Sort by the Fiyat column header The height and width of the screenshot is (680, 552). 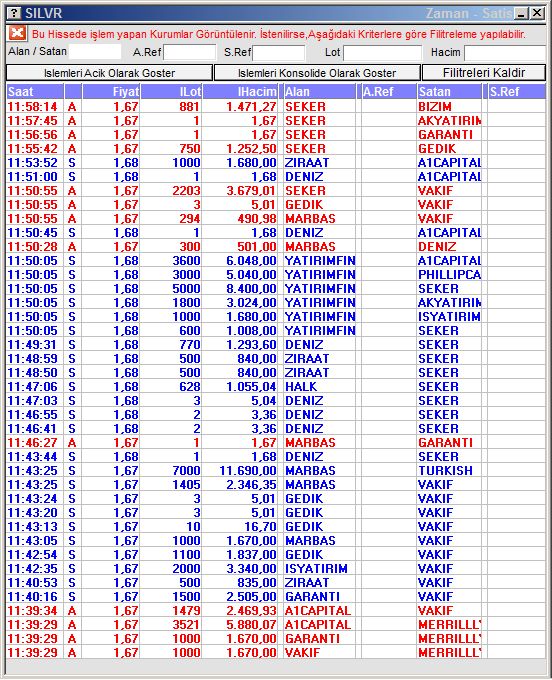[x=111, y=92]
